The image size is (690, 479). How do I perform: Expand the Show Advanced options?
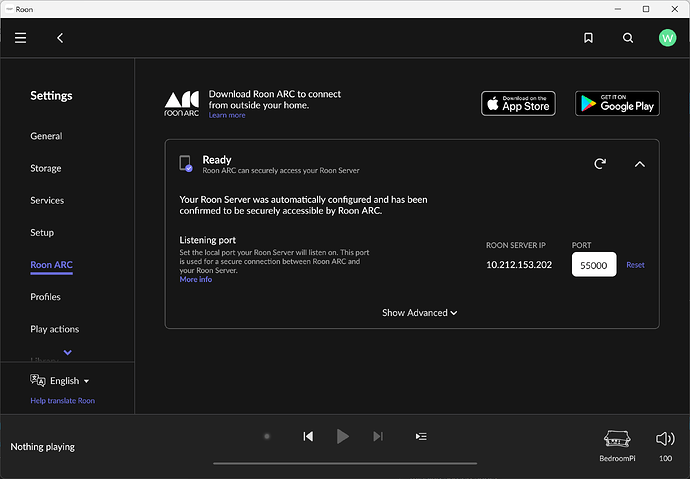point(419,313)
